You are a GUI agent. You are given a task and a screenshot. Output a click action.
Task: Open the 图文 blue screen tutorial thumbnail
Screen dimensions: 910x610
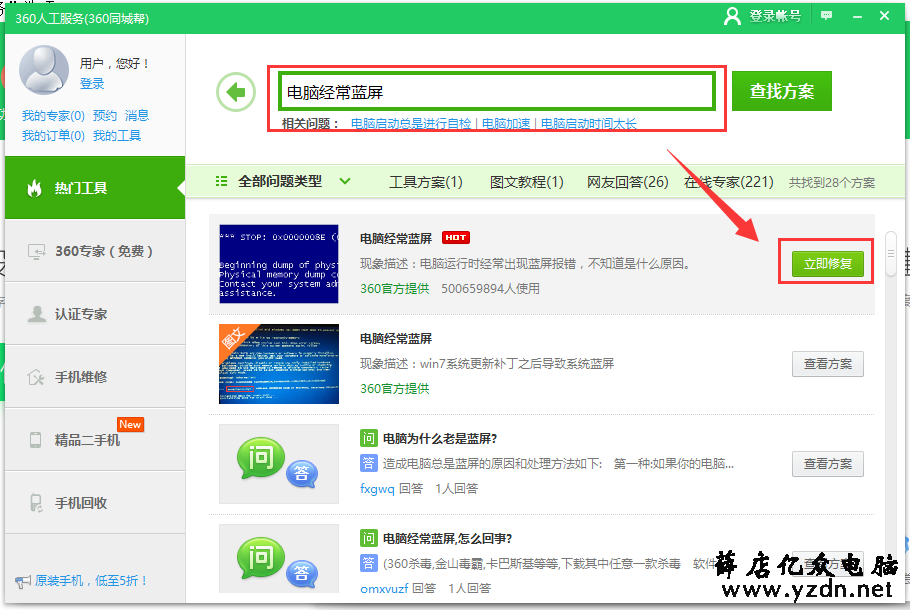pos(279,364)
